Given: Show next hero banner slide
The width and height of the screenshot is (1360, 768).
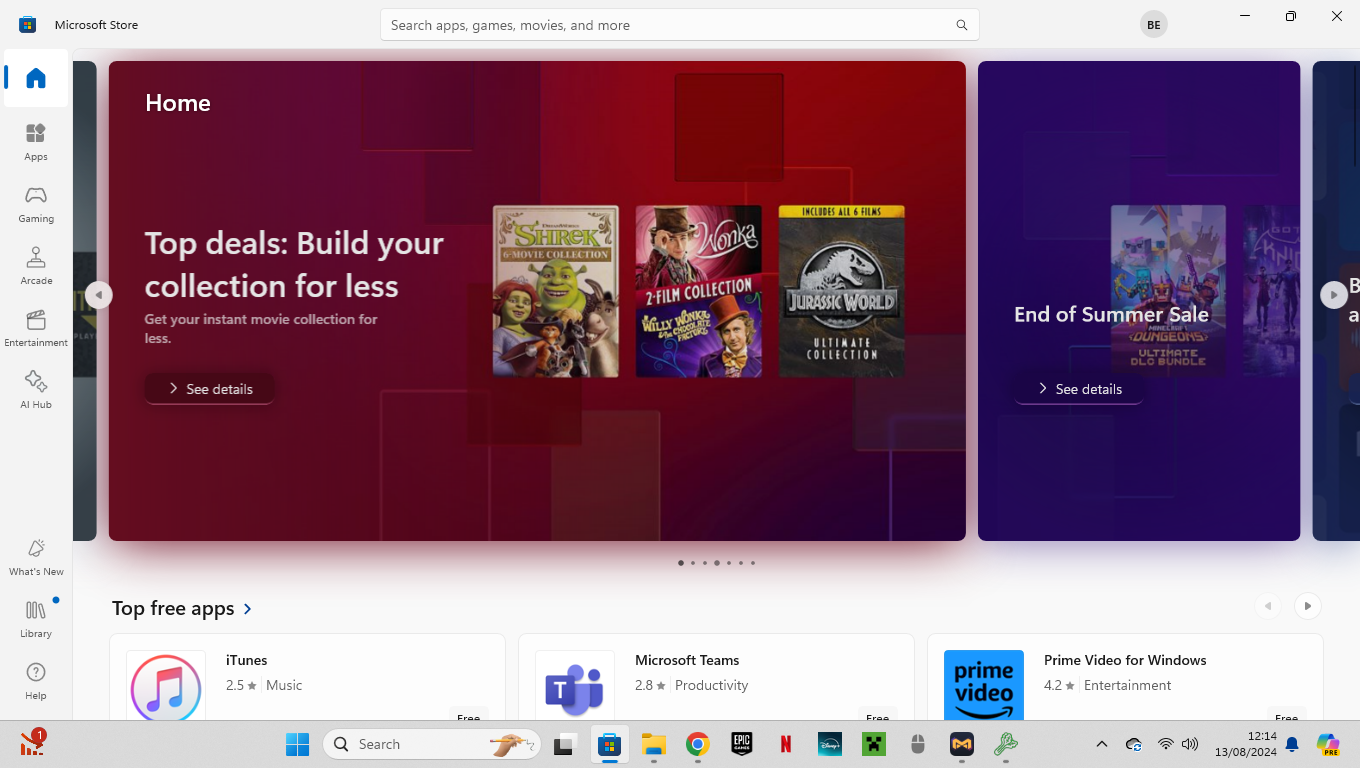Looking at the screenshot, I should pos(1333,295).
